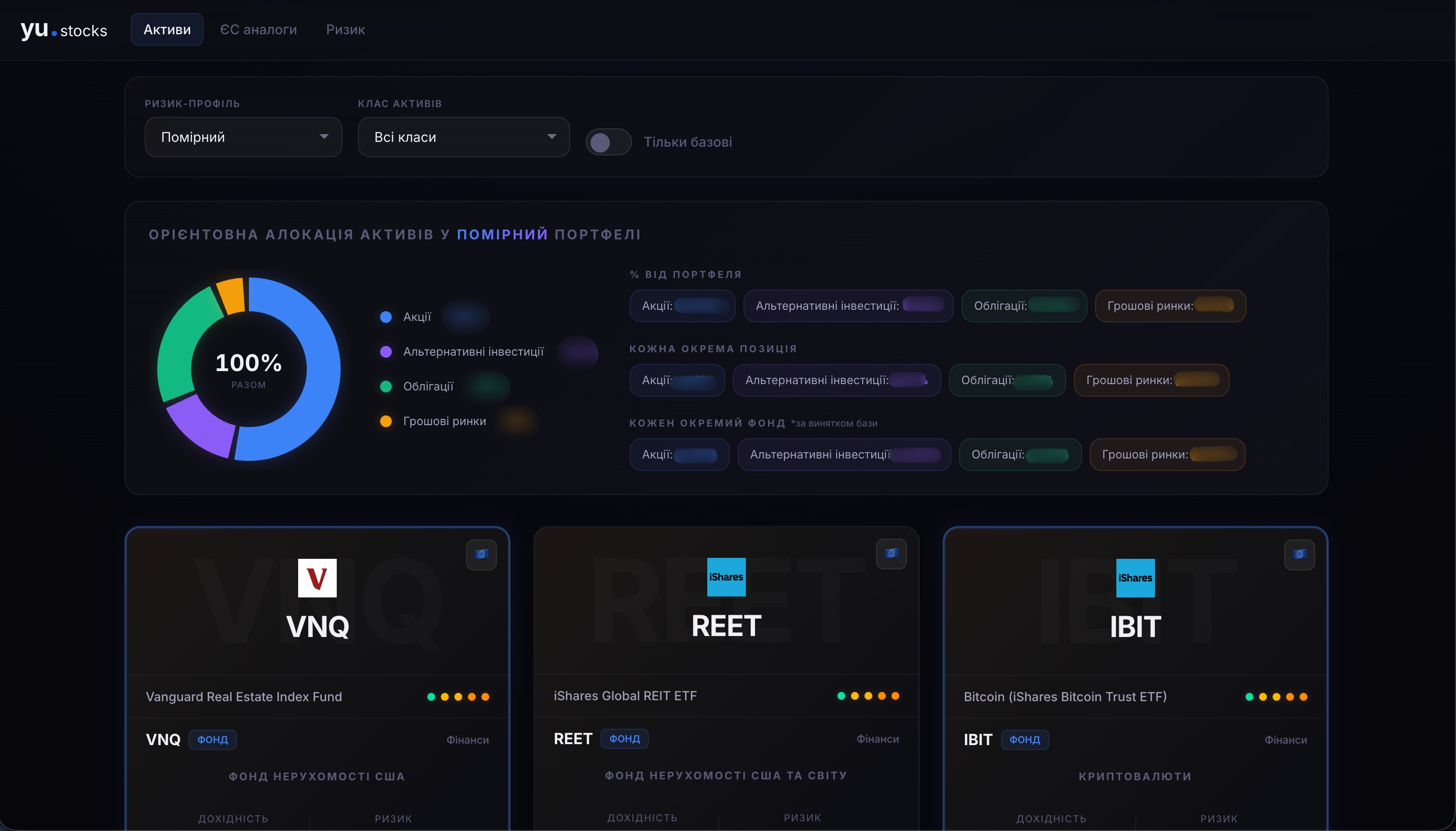Click the yu.stocks logo
The height and width of the screenshot is (831, 1456).
point(64,30)
